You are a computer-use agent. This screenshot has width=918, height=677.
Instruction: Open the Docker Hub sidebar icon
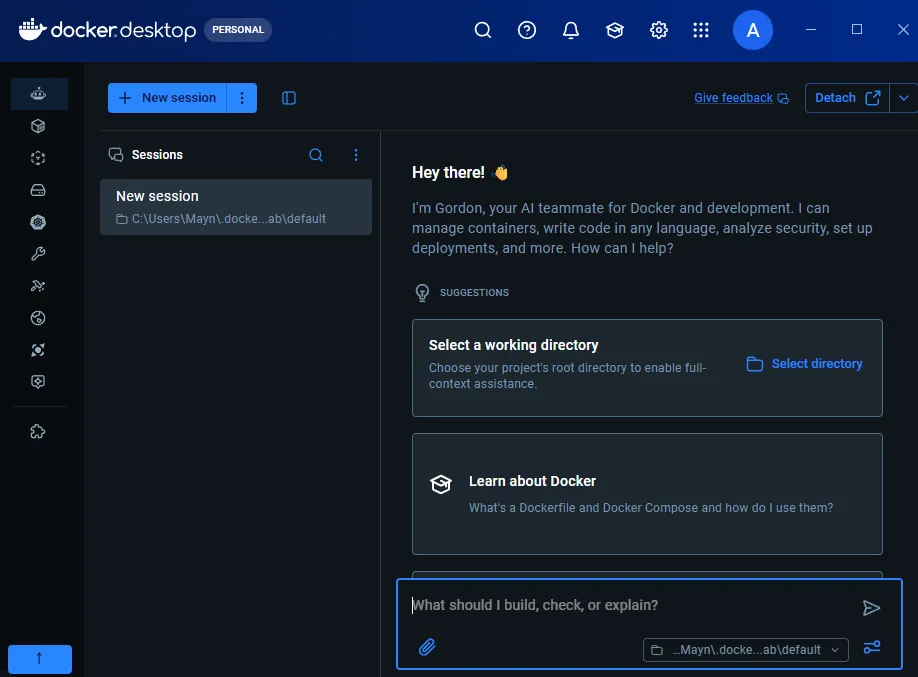coord(38,318)
